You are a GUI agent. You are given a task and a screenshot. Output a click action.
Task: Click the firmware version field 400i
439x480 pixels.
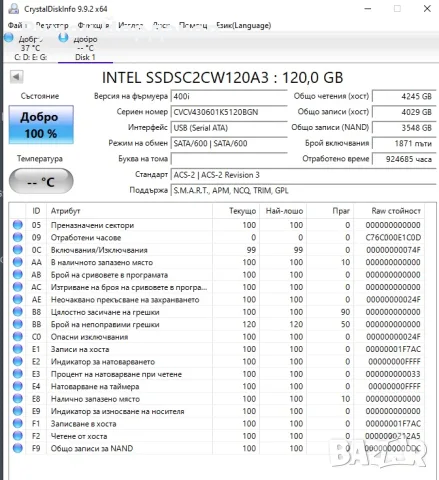click(x=229, y=97)
